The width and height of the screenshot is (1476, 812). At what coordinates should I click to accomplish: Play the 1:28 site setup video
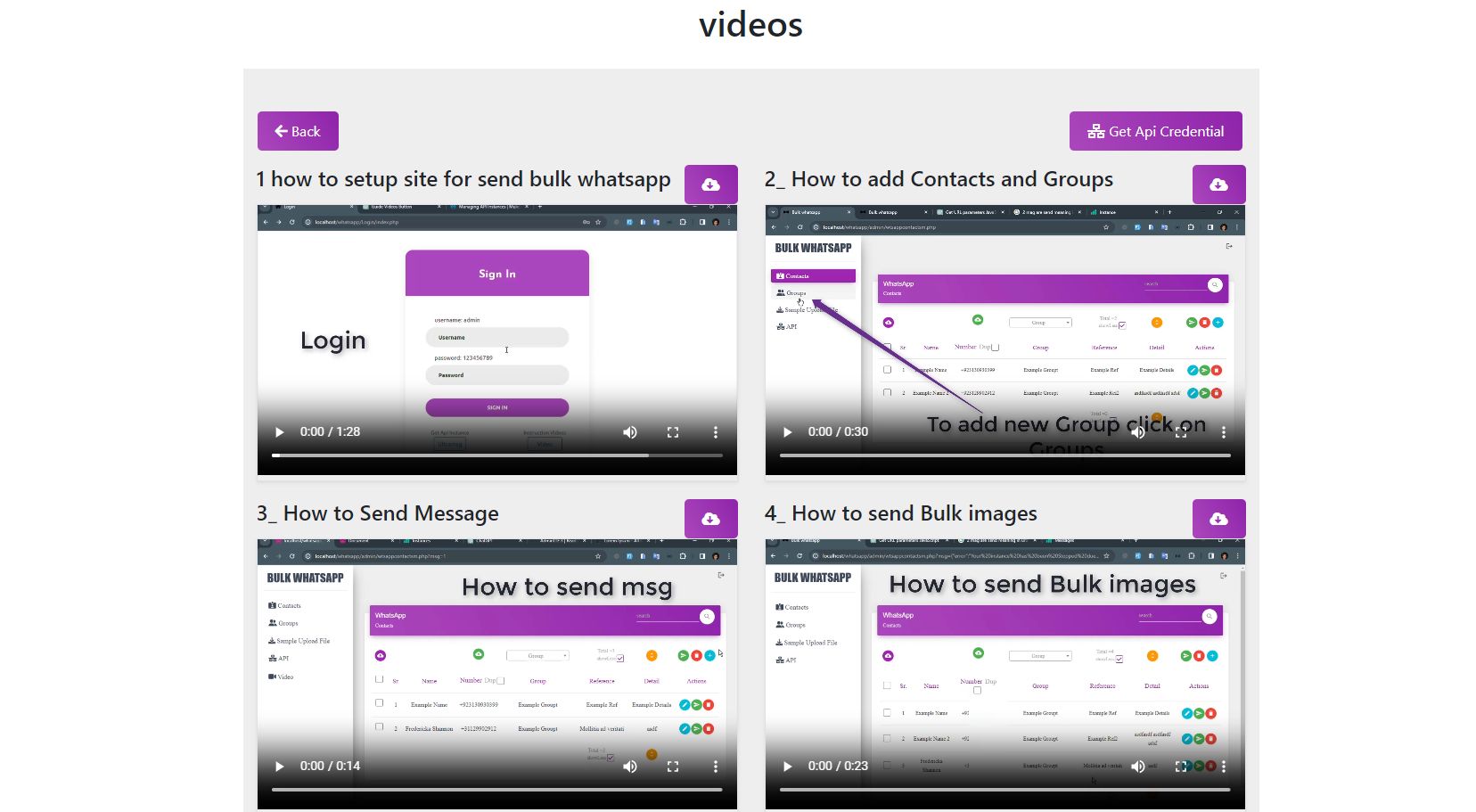click(279, 432)
